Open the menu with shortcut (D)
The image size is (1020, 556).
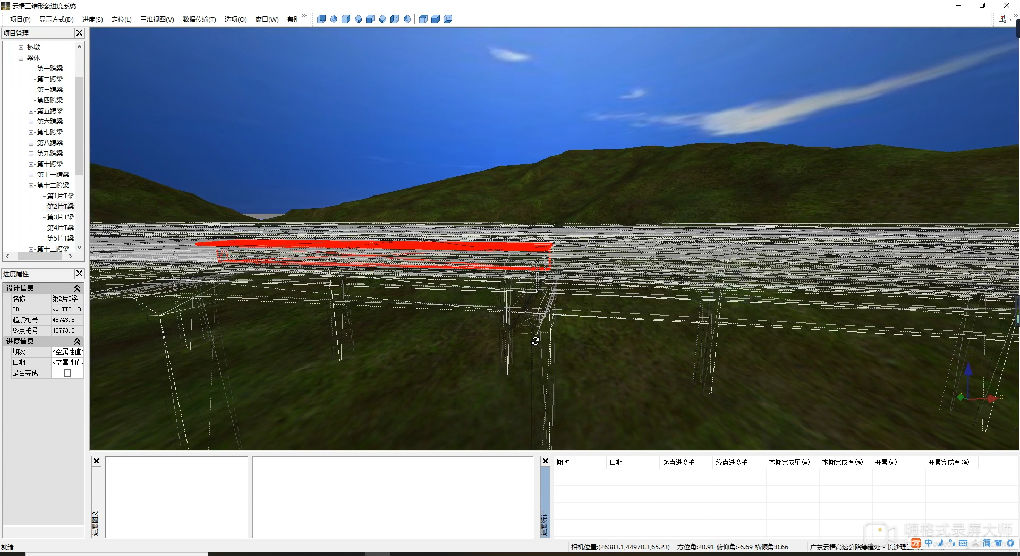(57, 19)
